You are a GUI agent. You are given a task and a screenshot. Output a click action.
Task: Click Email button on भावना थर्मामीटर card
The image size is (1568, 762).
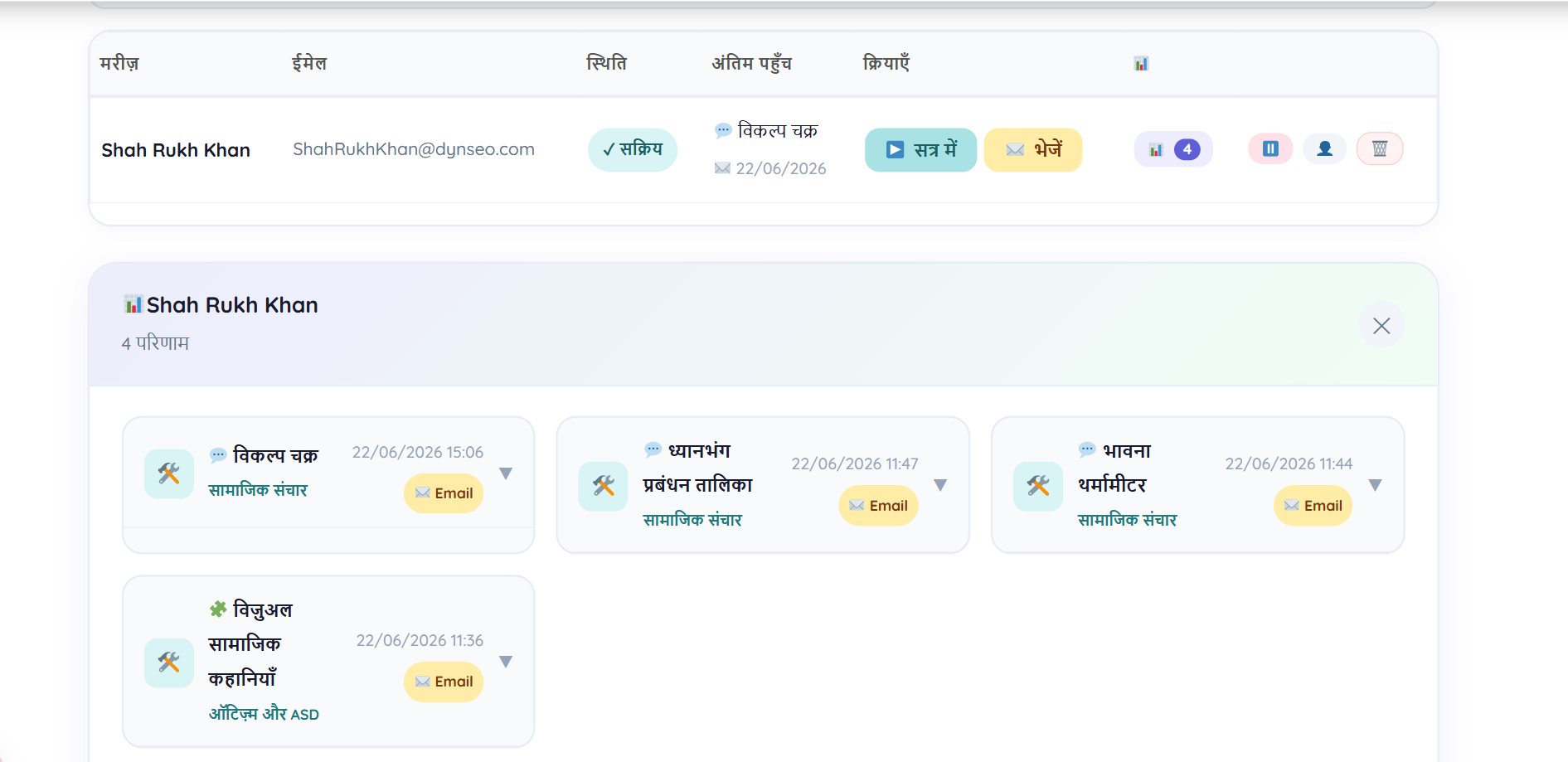click(x=1313, y=506)
